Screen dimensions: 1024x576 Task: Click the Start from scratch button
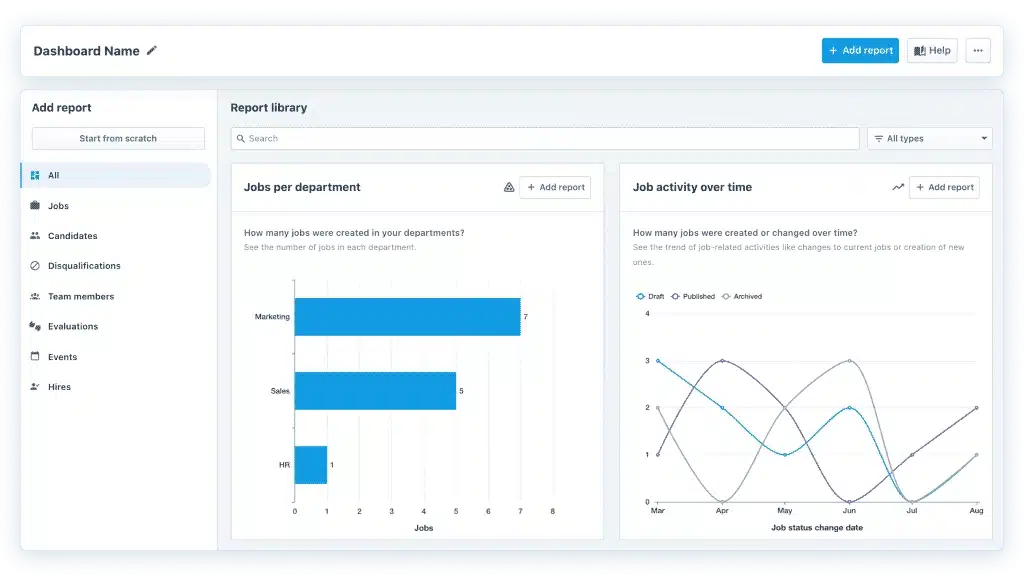(x=118, y=139)
